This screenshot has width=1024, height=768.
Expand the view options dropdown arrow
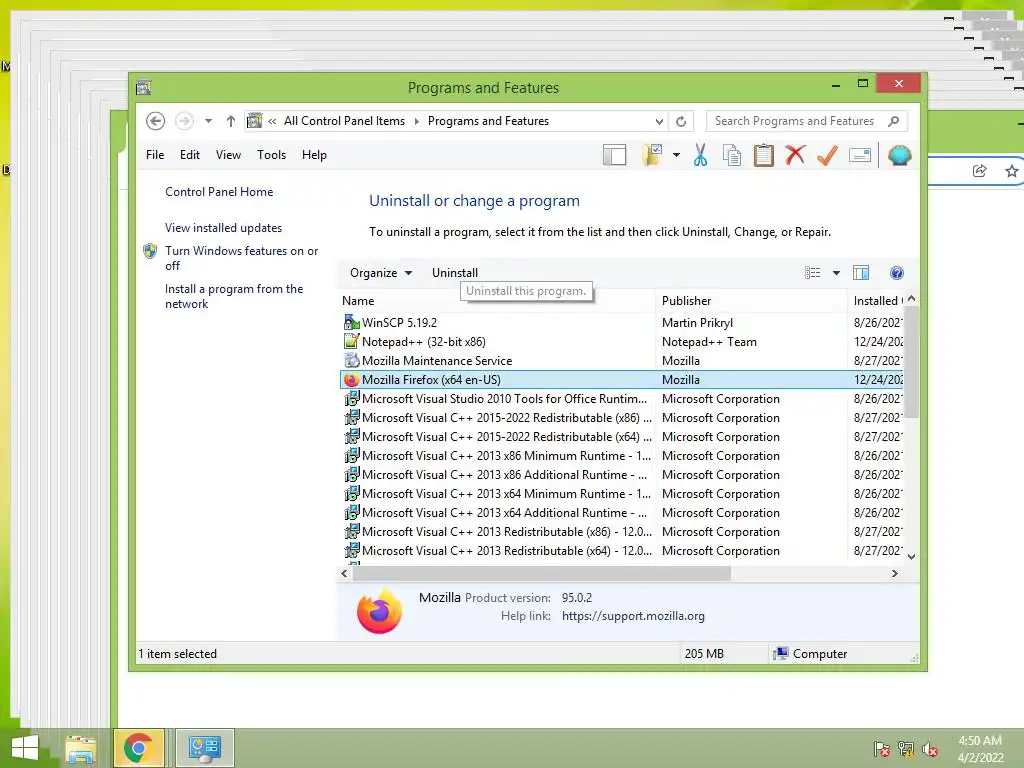pos(836,273)
